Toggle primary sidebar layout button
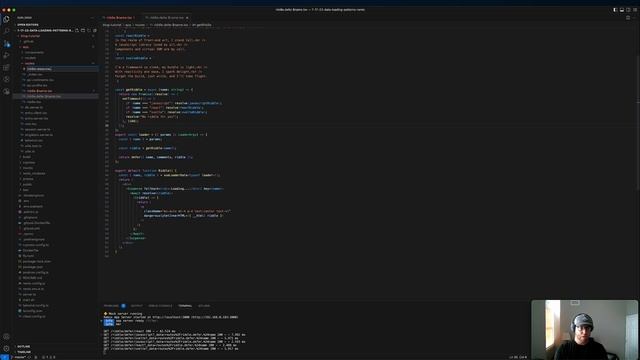Screen dimensions: 640x360 pyautogui.click(x=615, y=10)
